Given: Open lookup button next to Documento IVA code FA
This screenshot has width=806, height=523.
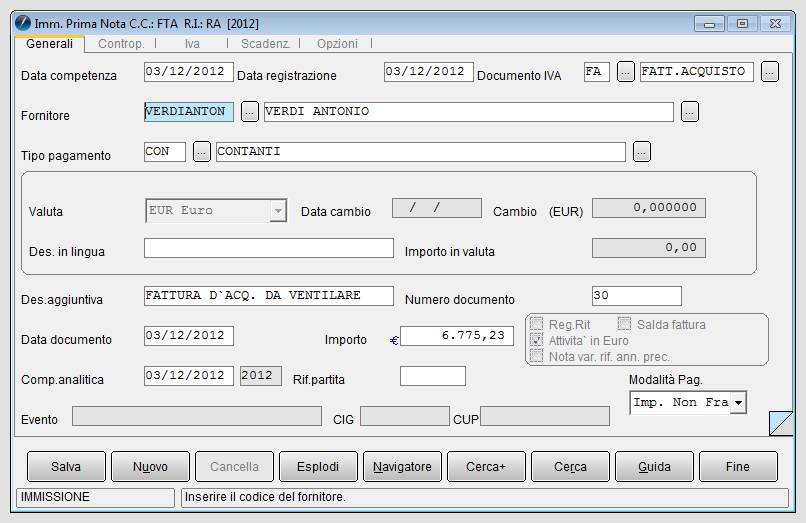Looking at the screenshot, I should [626, 72].
